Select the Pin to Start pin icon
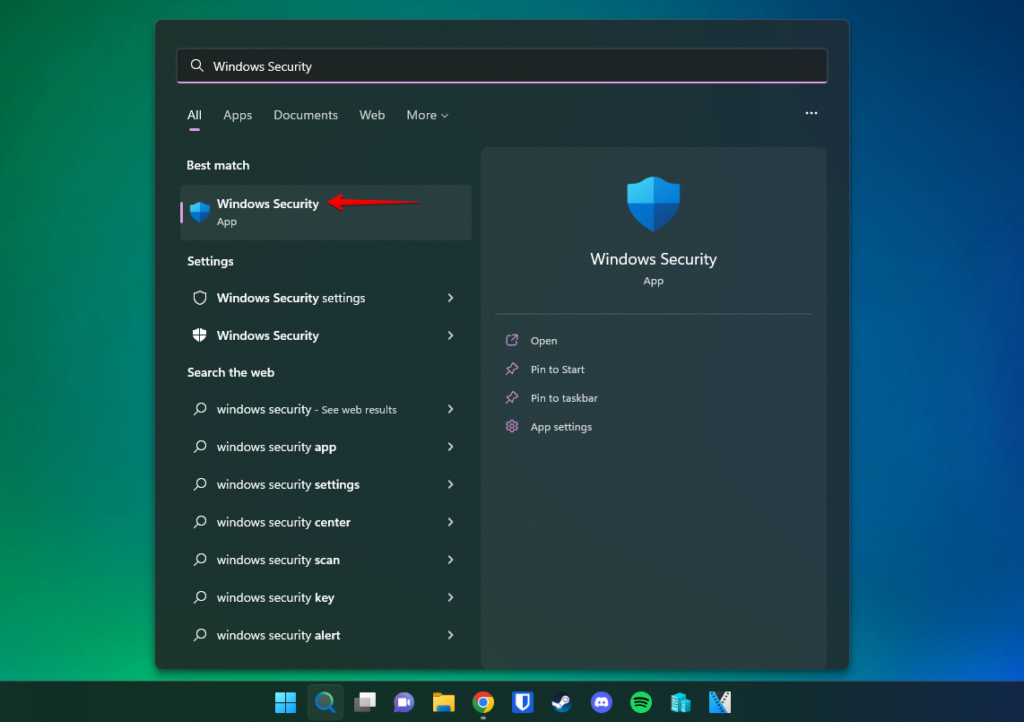 click(x=511, y=369)
